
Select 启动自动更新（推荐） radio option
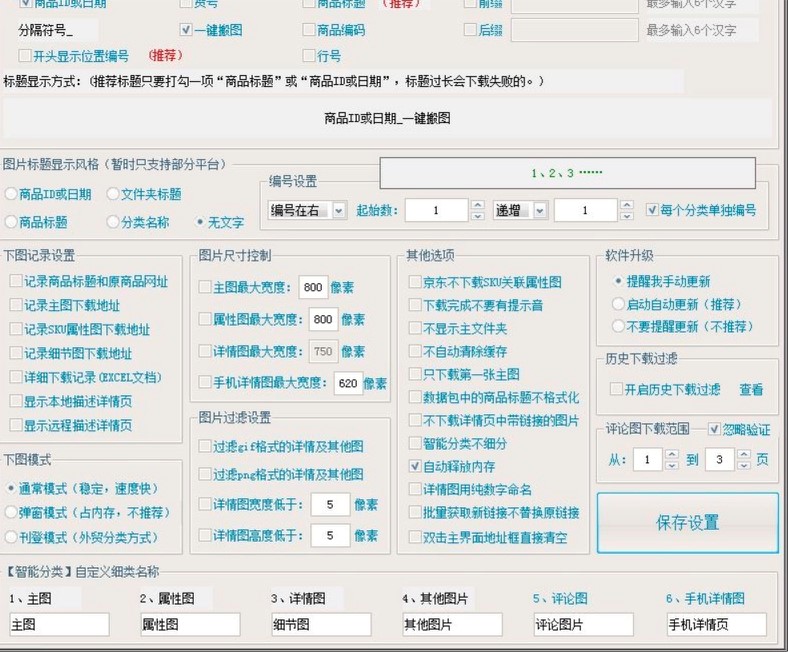[x=618, y=304]
